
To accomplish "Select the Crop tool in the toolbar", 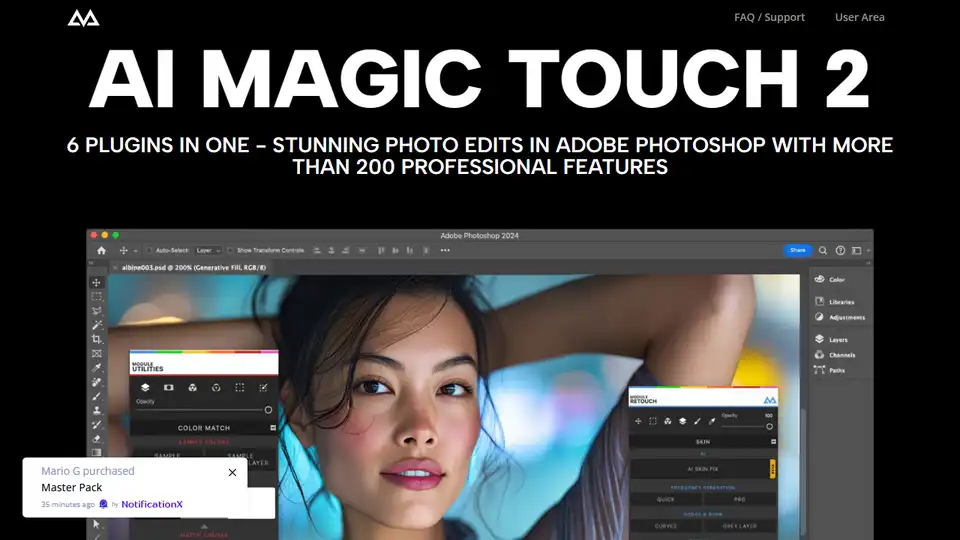I will (x=97, y=339).
